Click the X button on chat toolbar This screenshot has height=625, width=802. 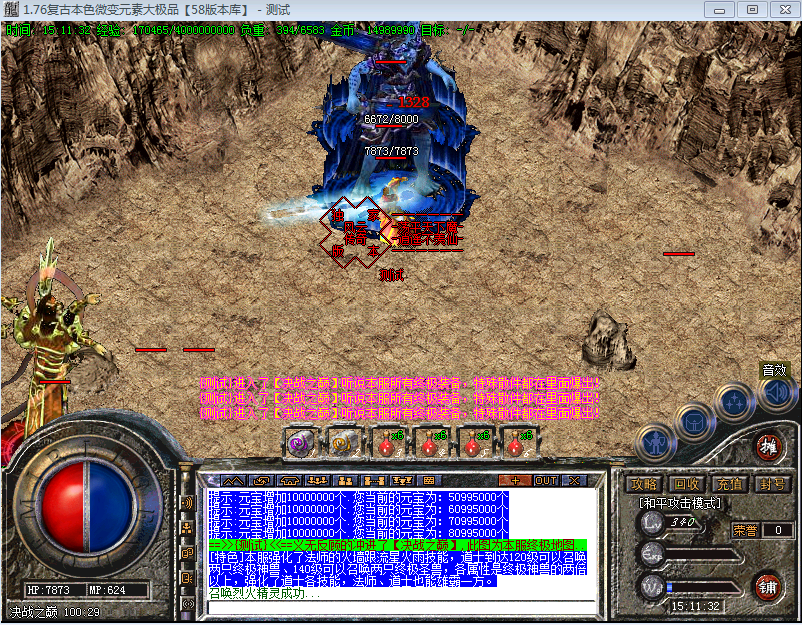click(x=574, y=481)
